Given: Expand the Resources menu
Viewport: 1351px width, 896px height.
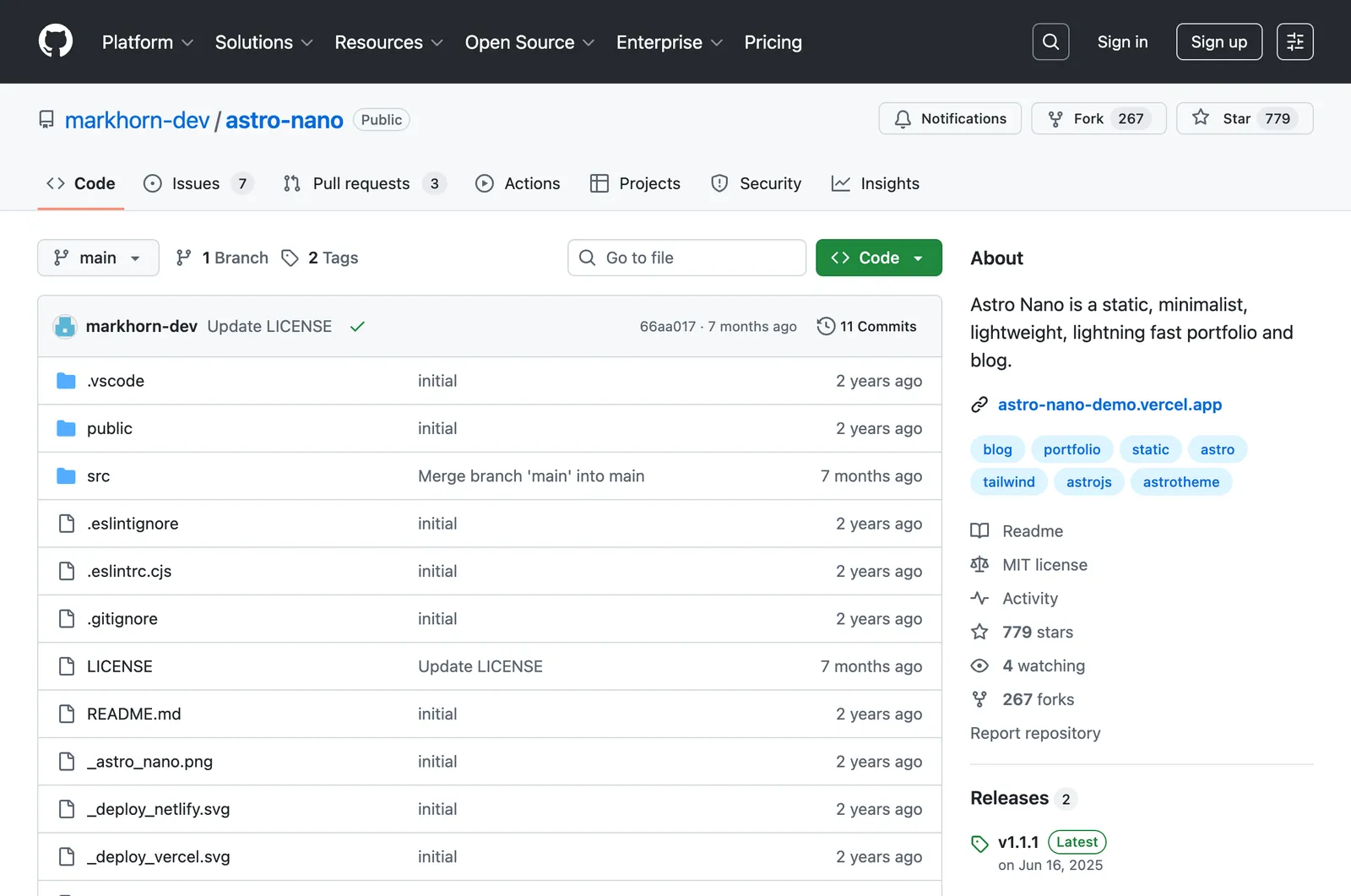Looking at the screenshot, I should click(388, 42).
